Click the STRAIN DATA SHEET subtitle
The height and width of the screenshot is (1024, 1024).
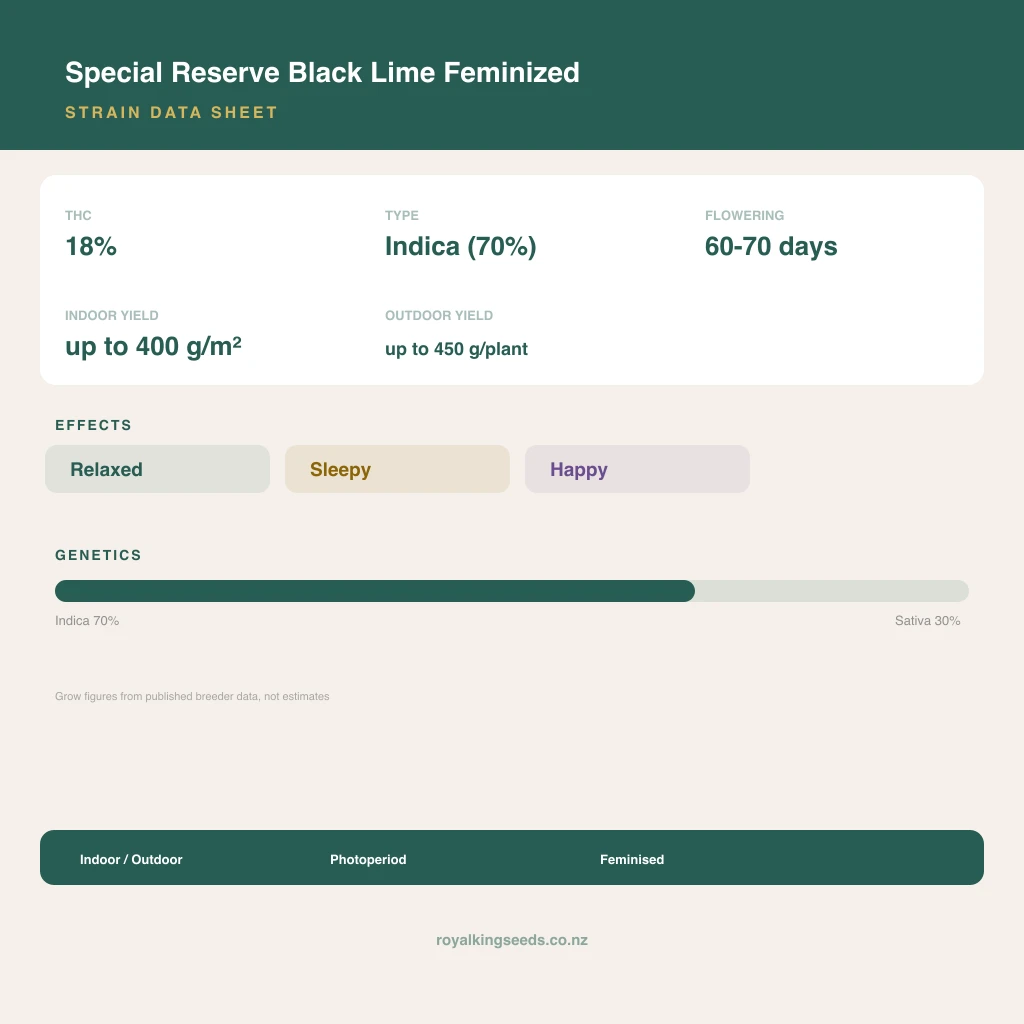[x=172, y=112]
